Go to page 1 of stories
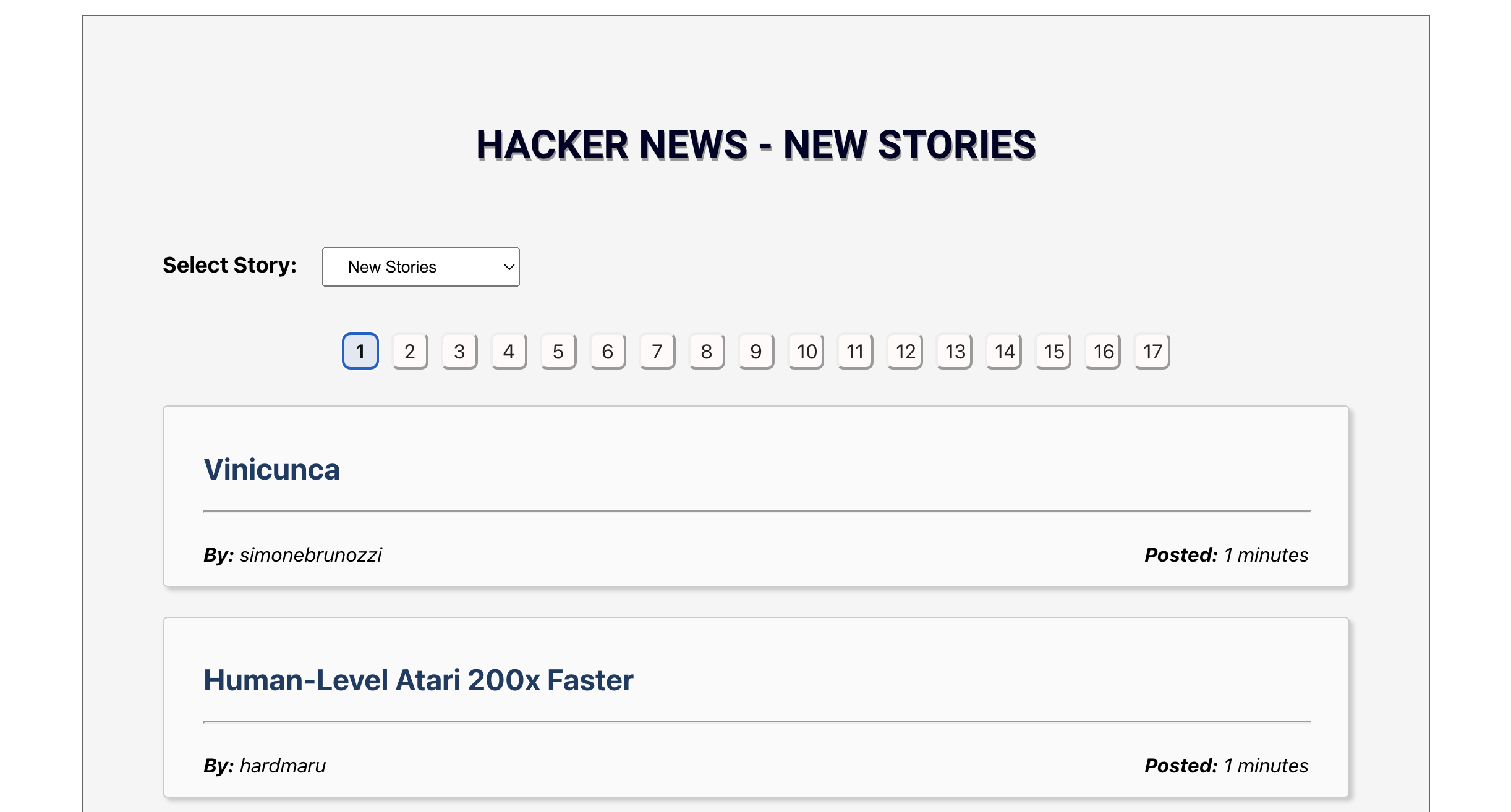 pos(360,351)
